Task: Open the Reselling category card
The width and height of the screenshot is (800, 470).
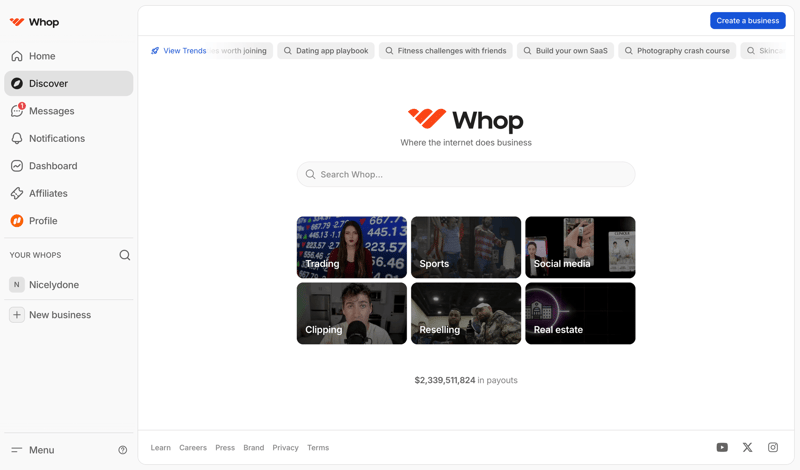Action: pyautogui.click(x=466, y=313)
